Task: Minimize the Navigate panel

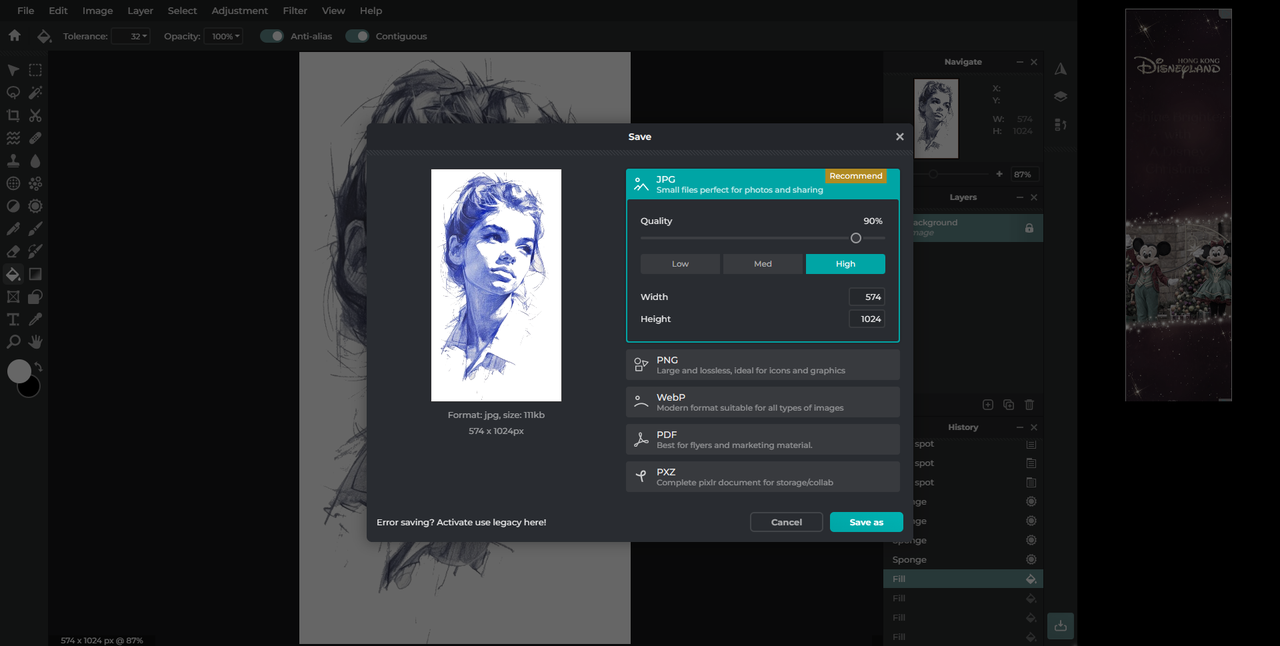Action: click(1020, 62)
